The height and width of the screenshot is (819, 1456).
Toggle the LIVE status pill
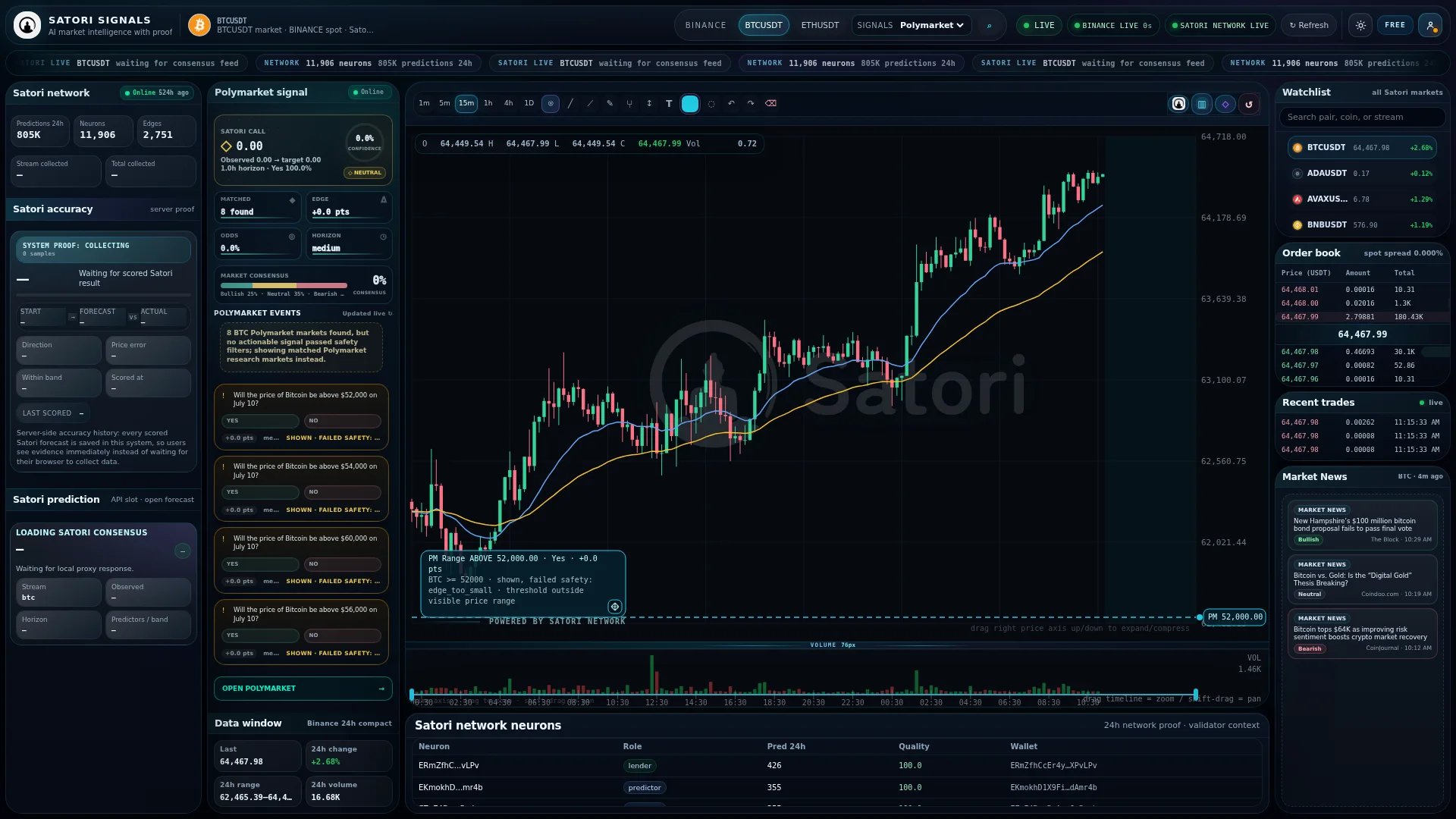[x=1039, y=25]
